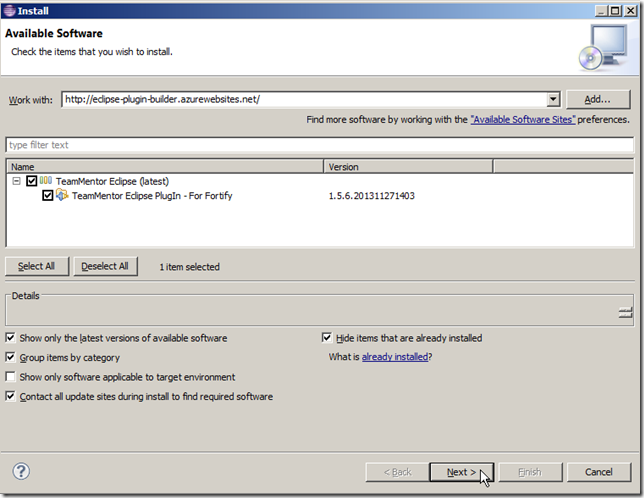Click the help question mark icon
Viewport: 644px width, 498px height.
click(21, 471)
